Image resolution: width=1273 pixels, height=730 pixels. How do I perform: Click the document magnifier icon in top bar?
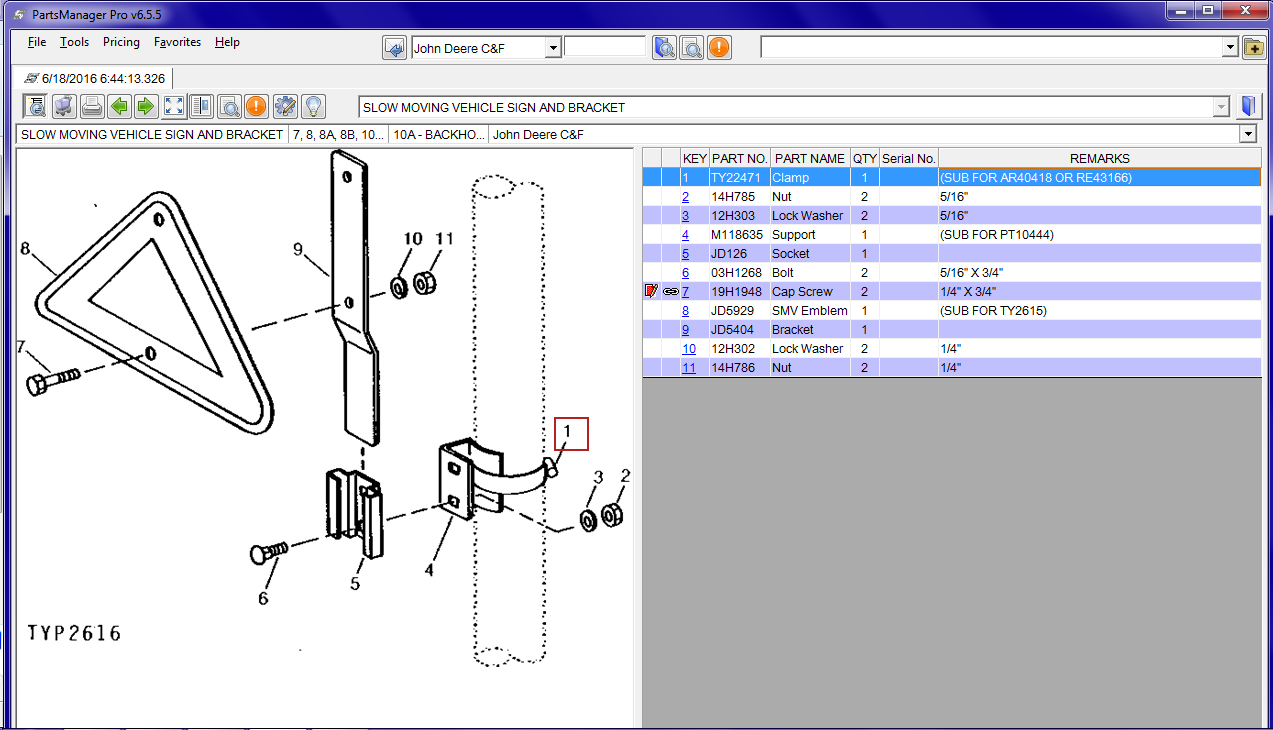tap(692, 48)
